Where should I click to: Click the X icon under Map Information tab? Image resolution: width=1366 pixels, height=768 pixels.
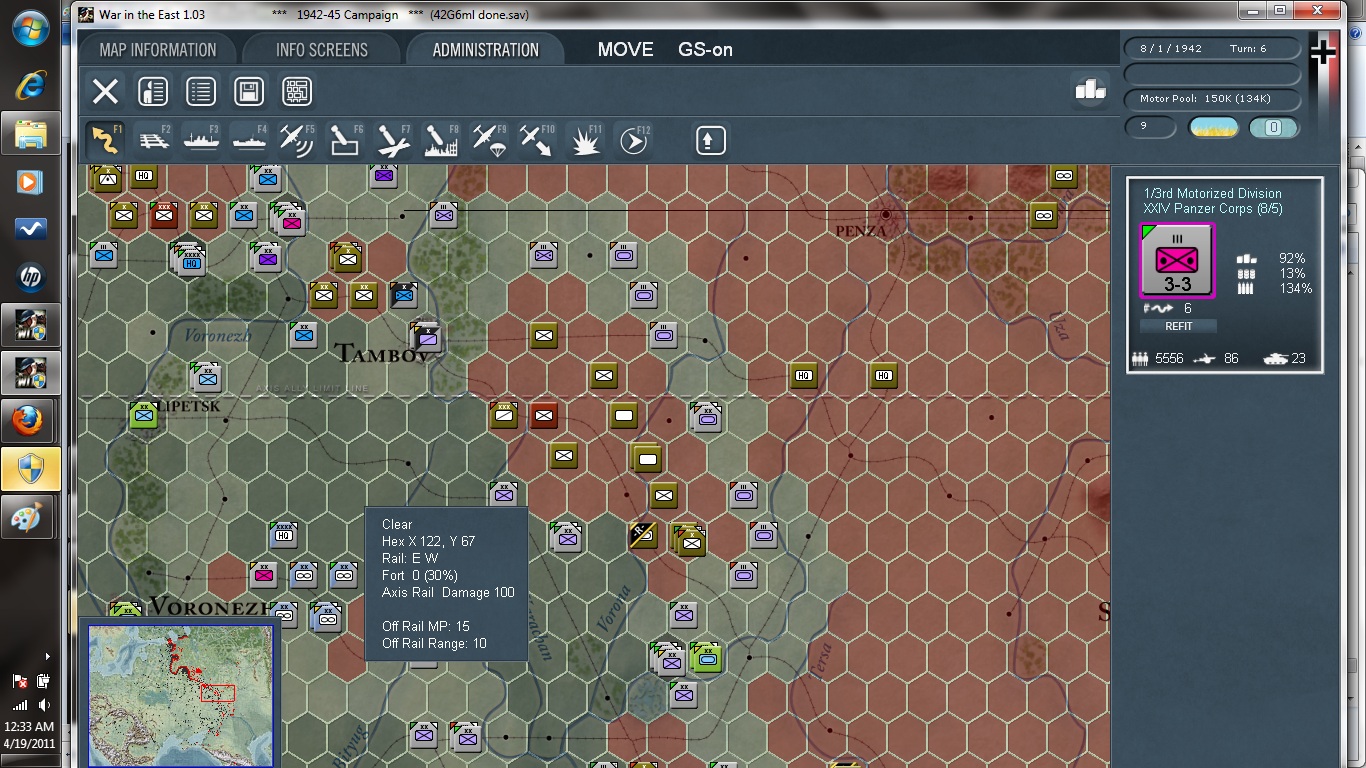coord(105,92)
